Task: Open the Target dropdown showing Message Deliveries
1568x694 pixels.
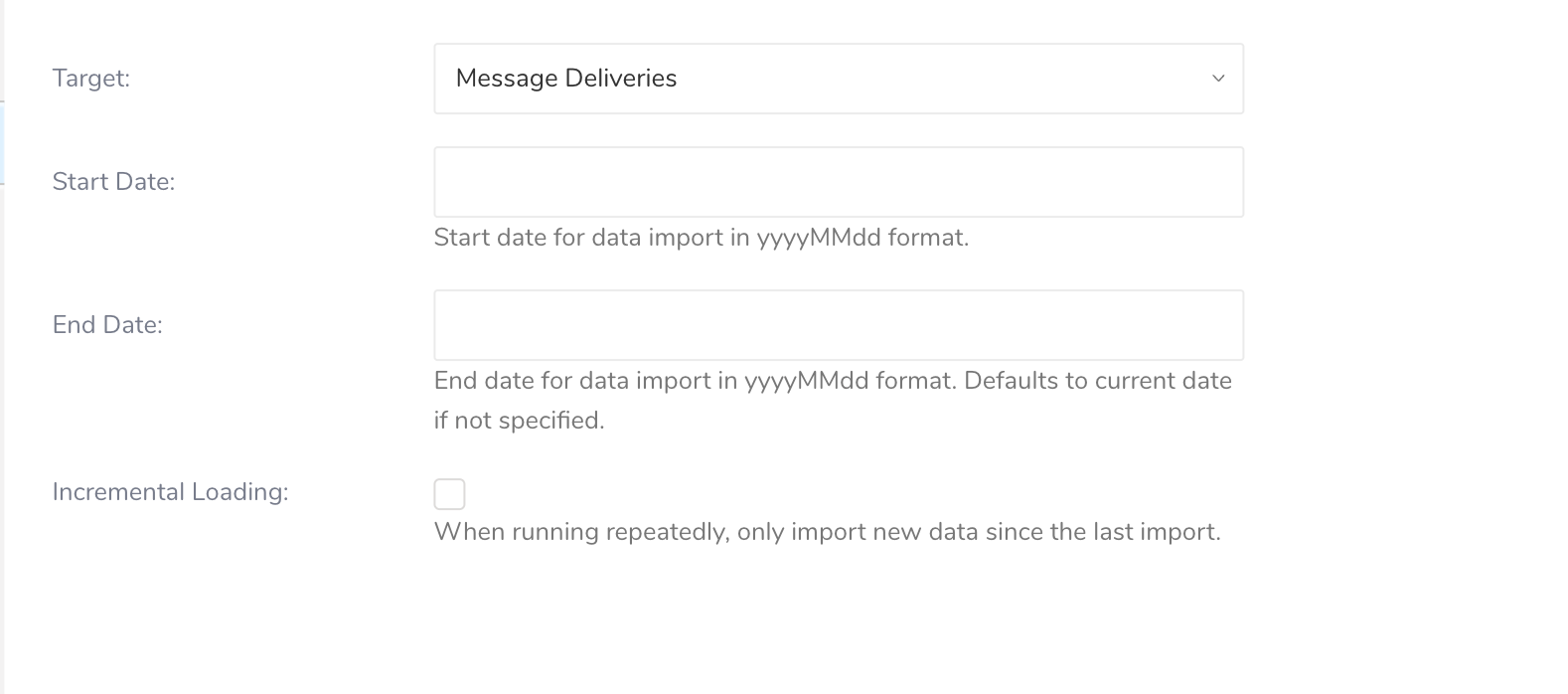Action: [x=838, y=79]
